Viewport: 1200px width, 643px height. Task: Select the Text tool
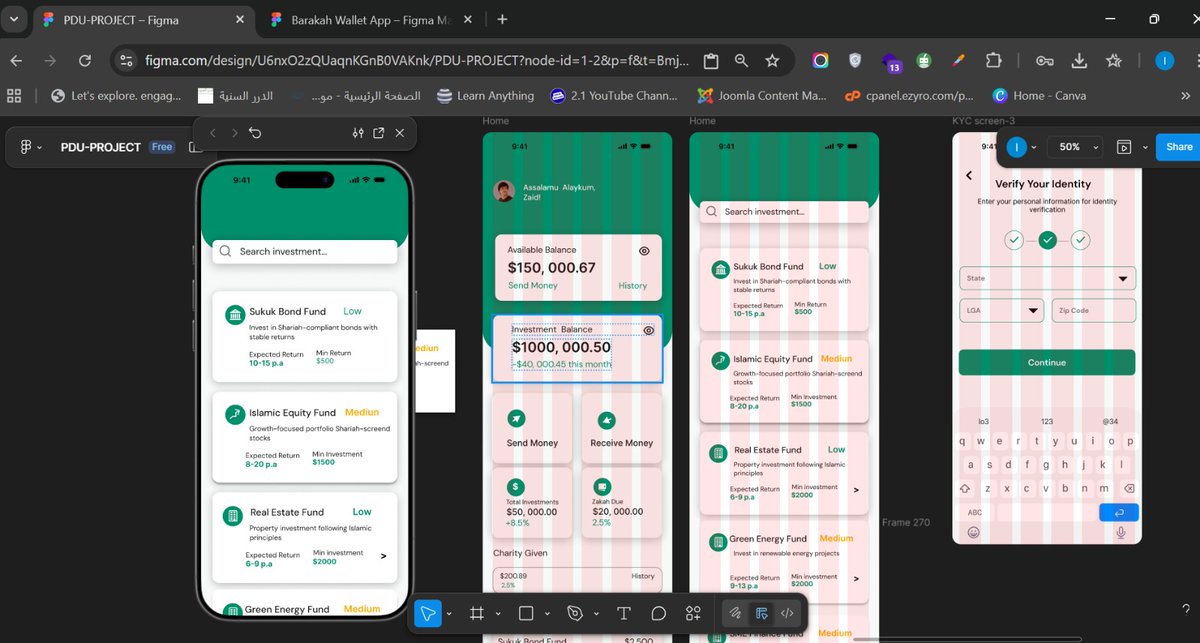pyautogui.click(x=623, y=612)
